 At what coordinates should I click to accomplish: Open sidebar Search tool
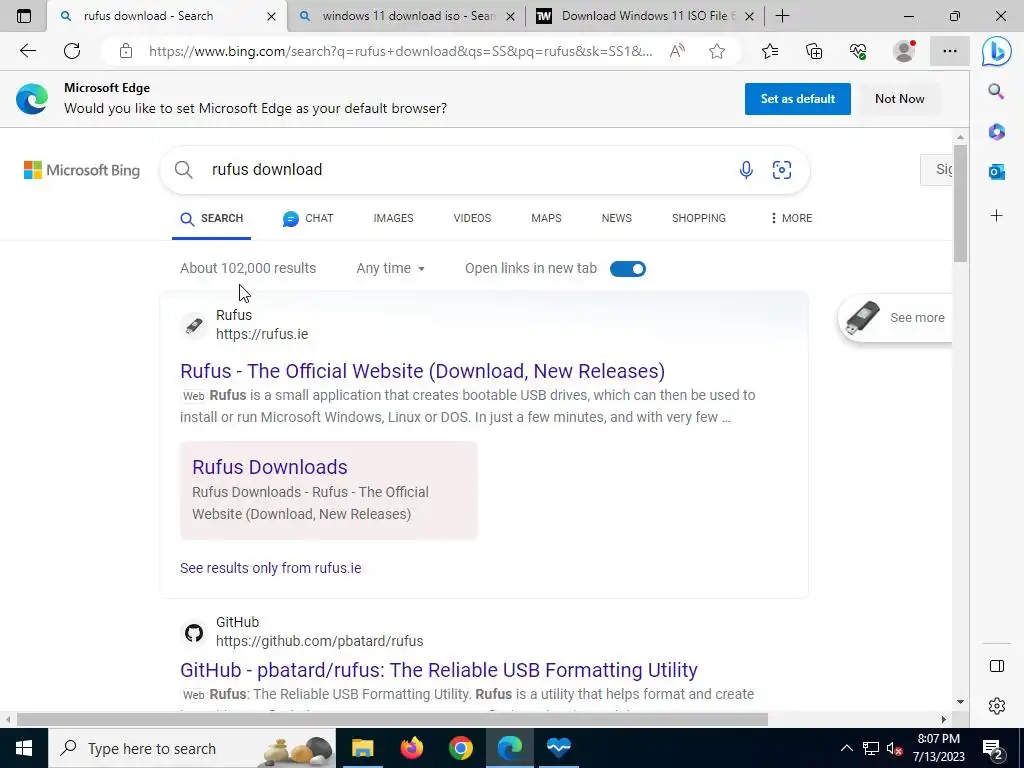996,91
